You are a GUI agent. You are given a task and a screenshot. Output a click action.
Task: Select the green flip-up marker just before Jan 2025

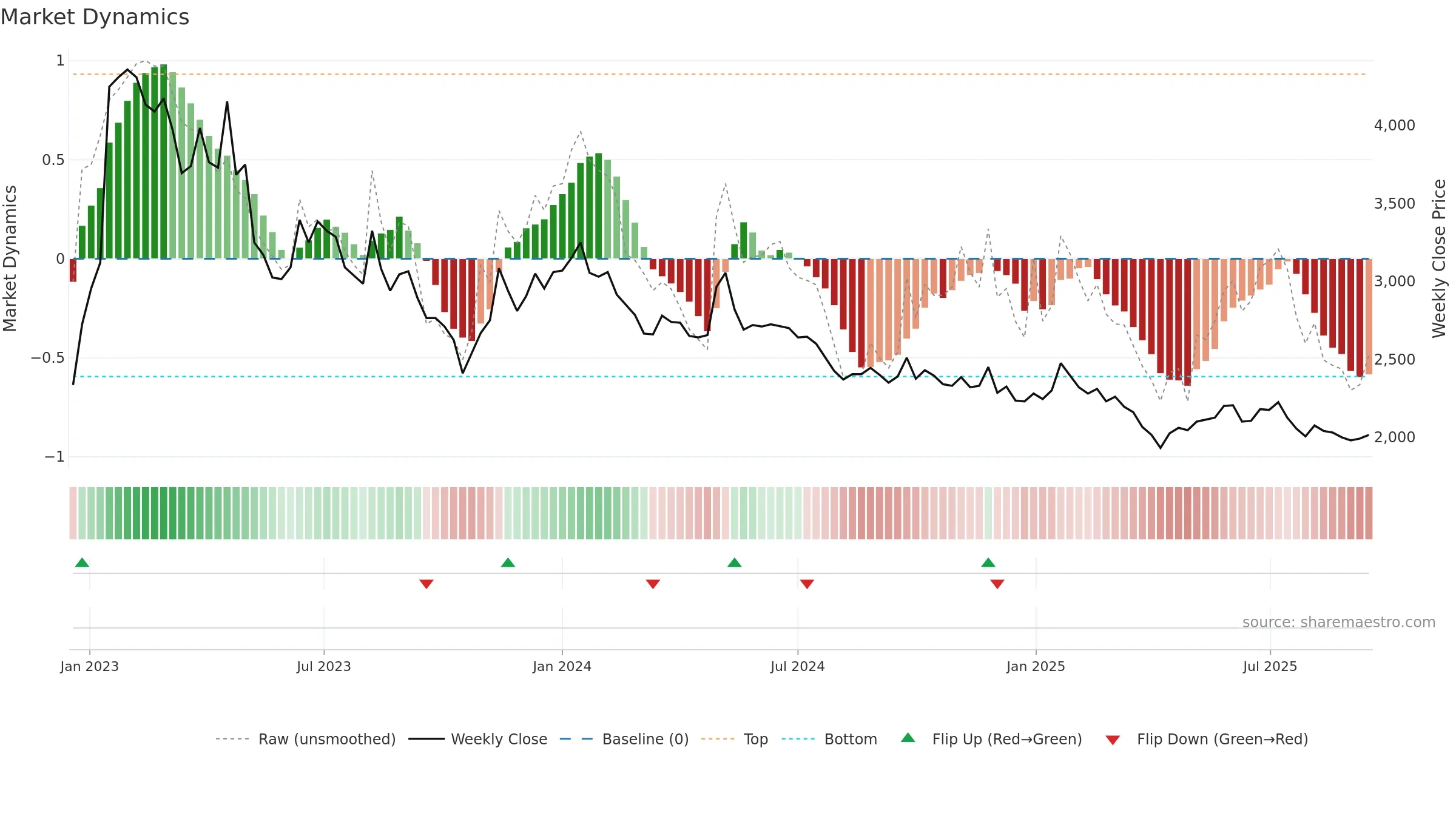tap(988, 562)
